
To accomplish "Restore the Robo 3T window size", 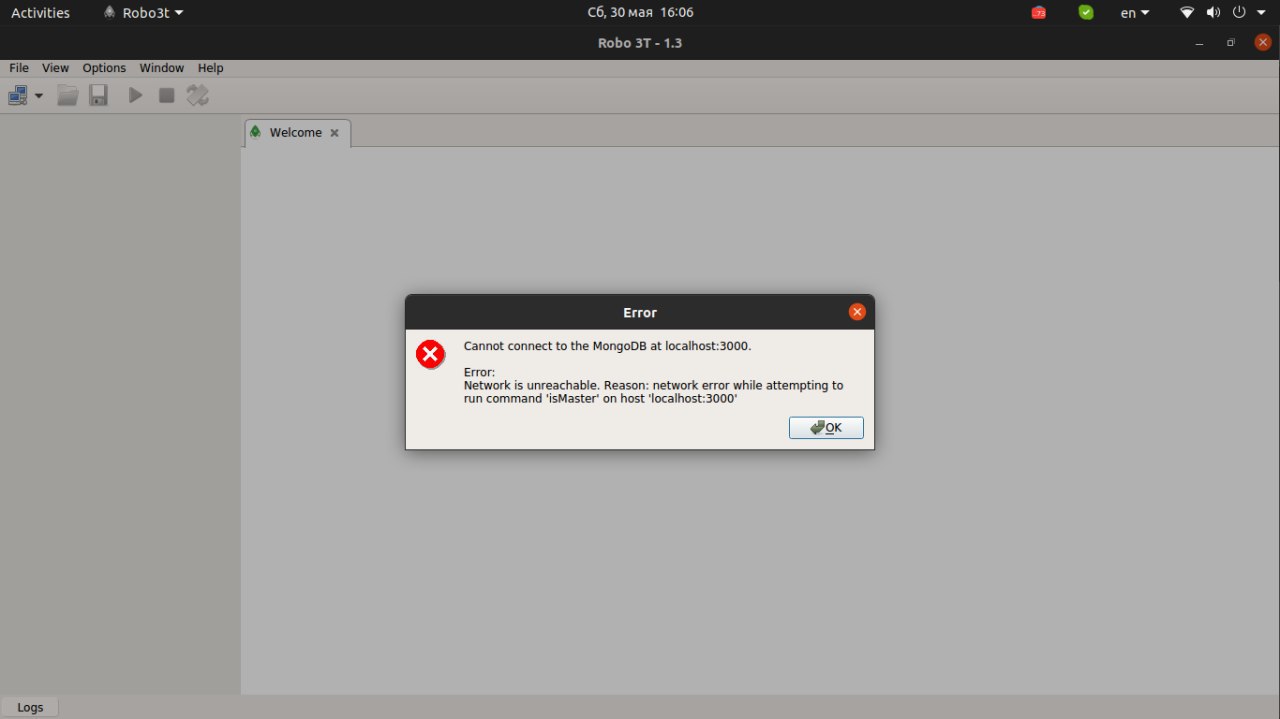I will click(1231, 43).
